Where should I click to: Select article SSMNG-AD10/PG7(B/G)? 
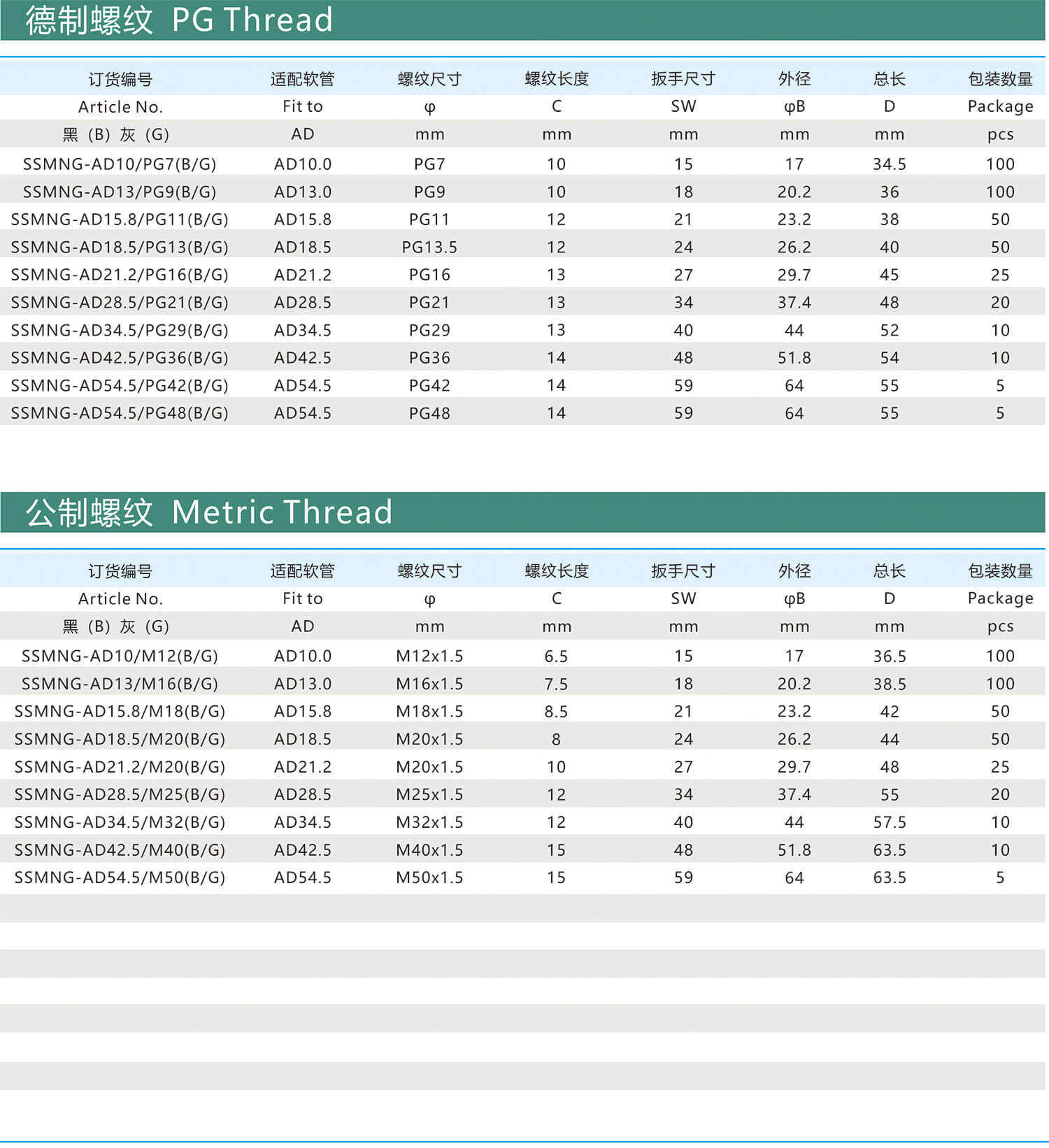tap(120, 164)
